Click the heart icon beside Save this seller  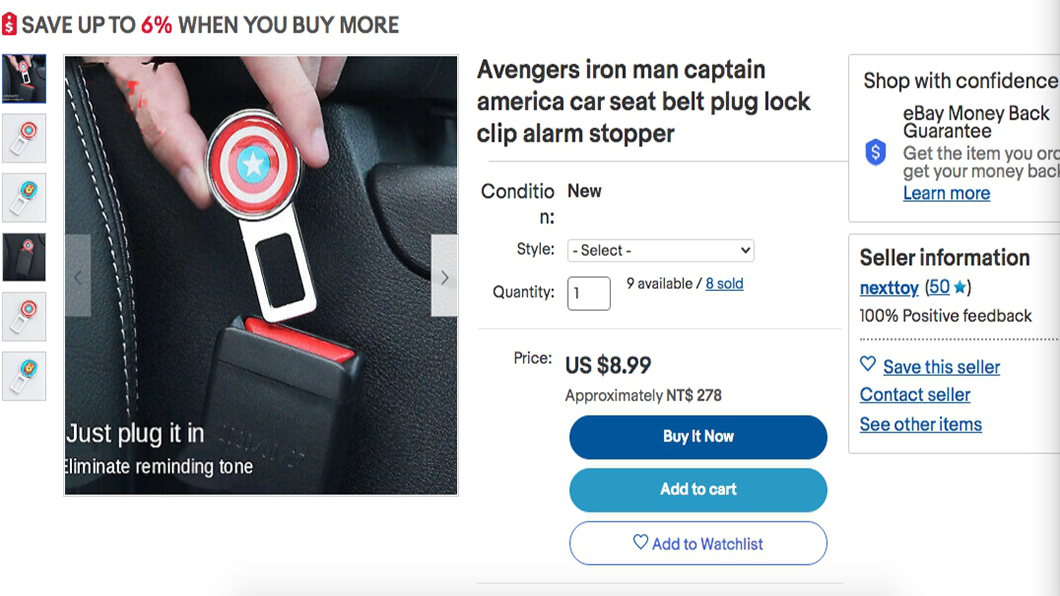point(868,365)
